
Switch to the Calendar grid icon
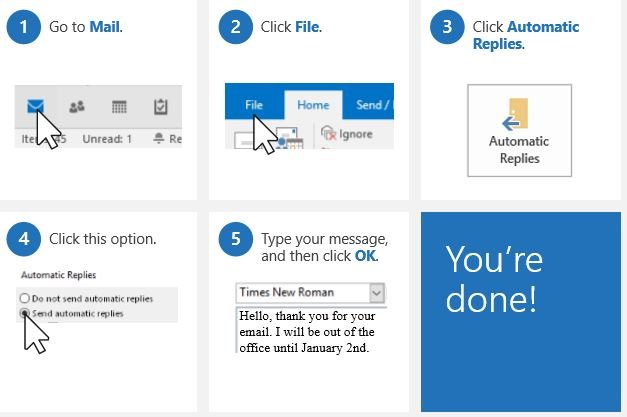(x=118, y=107)
